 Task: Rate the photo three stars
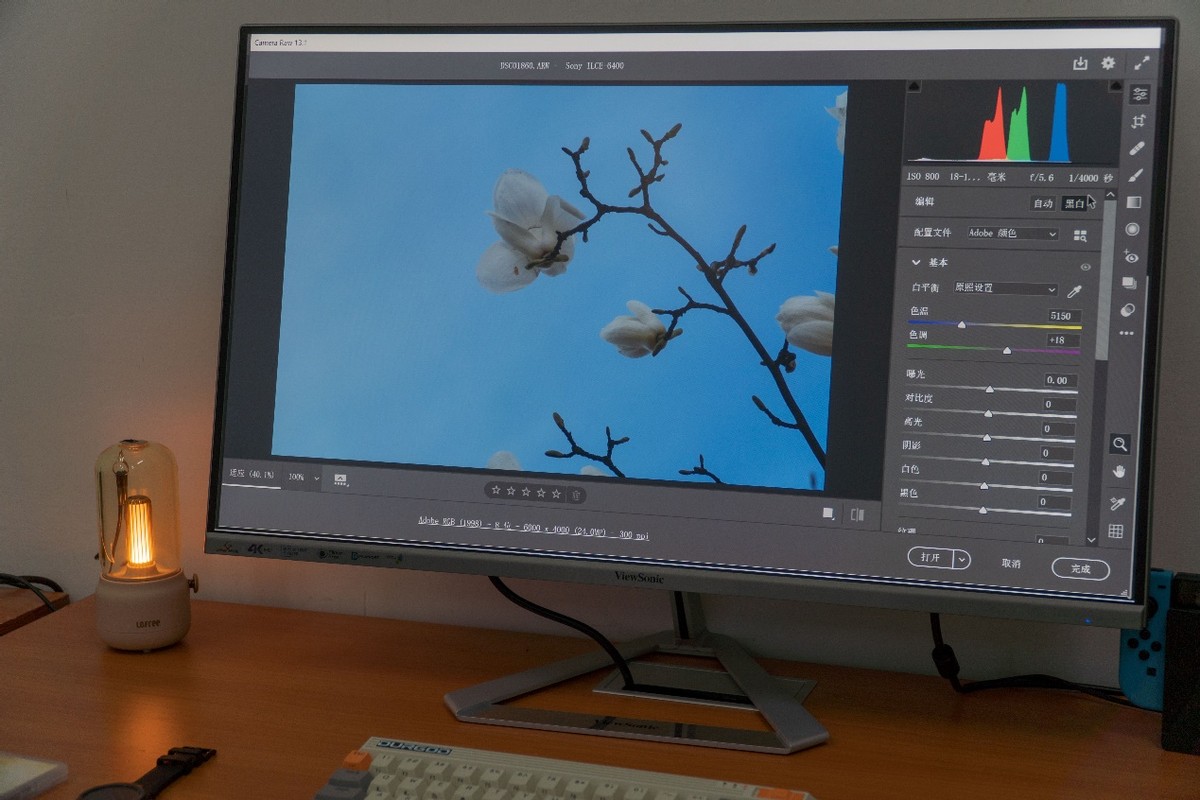click(x=526, y=492)
